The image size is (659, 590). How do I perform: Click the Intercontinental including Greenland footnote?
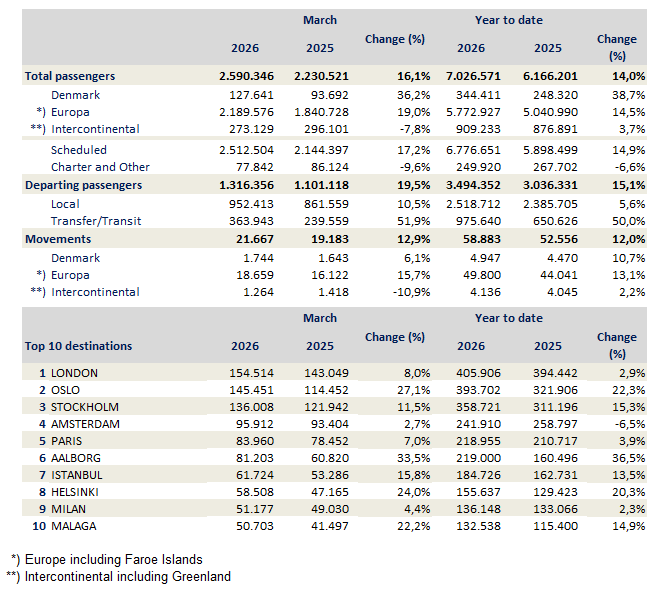point(125,576)
